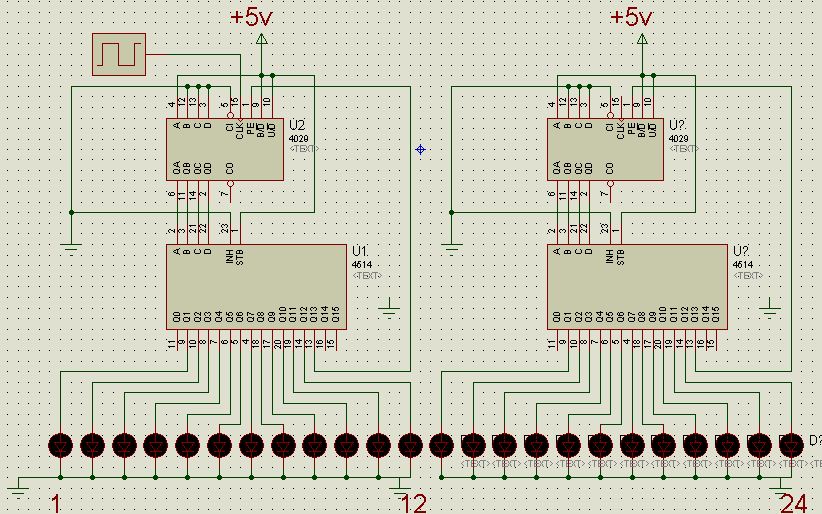Click the blue origin crosshair marker
Viewport: 822px width, 514px height.
coord(420,149)
